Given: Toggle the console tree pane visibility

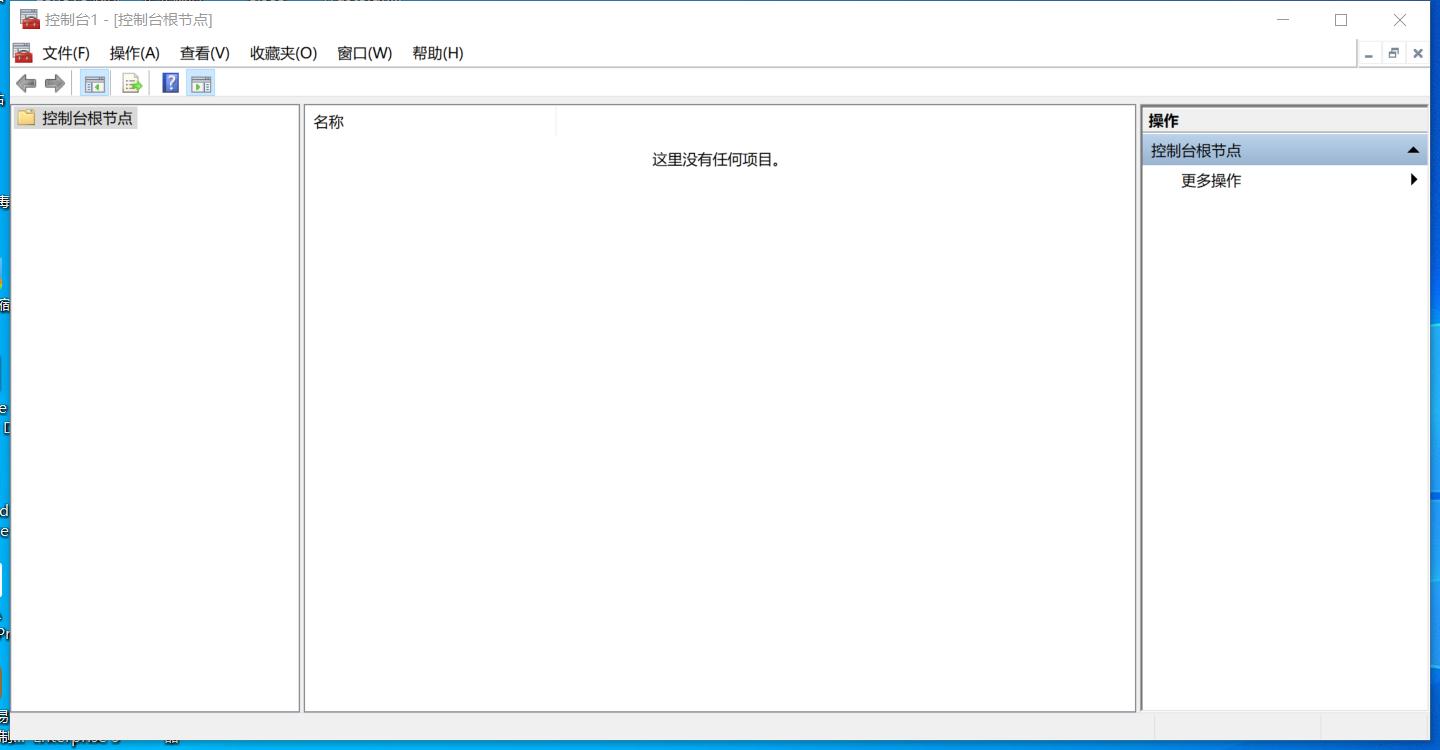Looking at the screenshot, I should pyautogui.click(x=95, y=83).
